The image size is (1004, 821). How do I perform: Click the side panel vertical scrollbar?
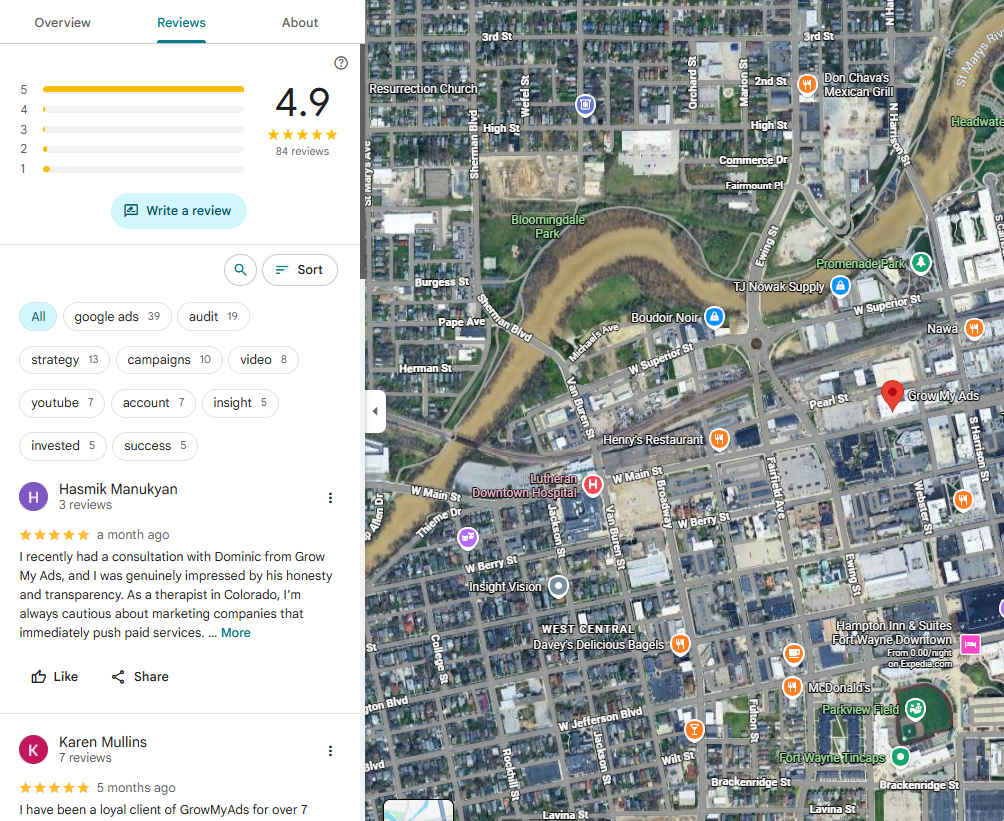pos(362,160)
